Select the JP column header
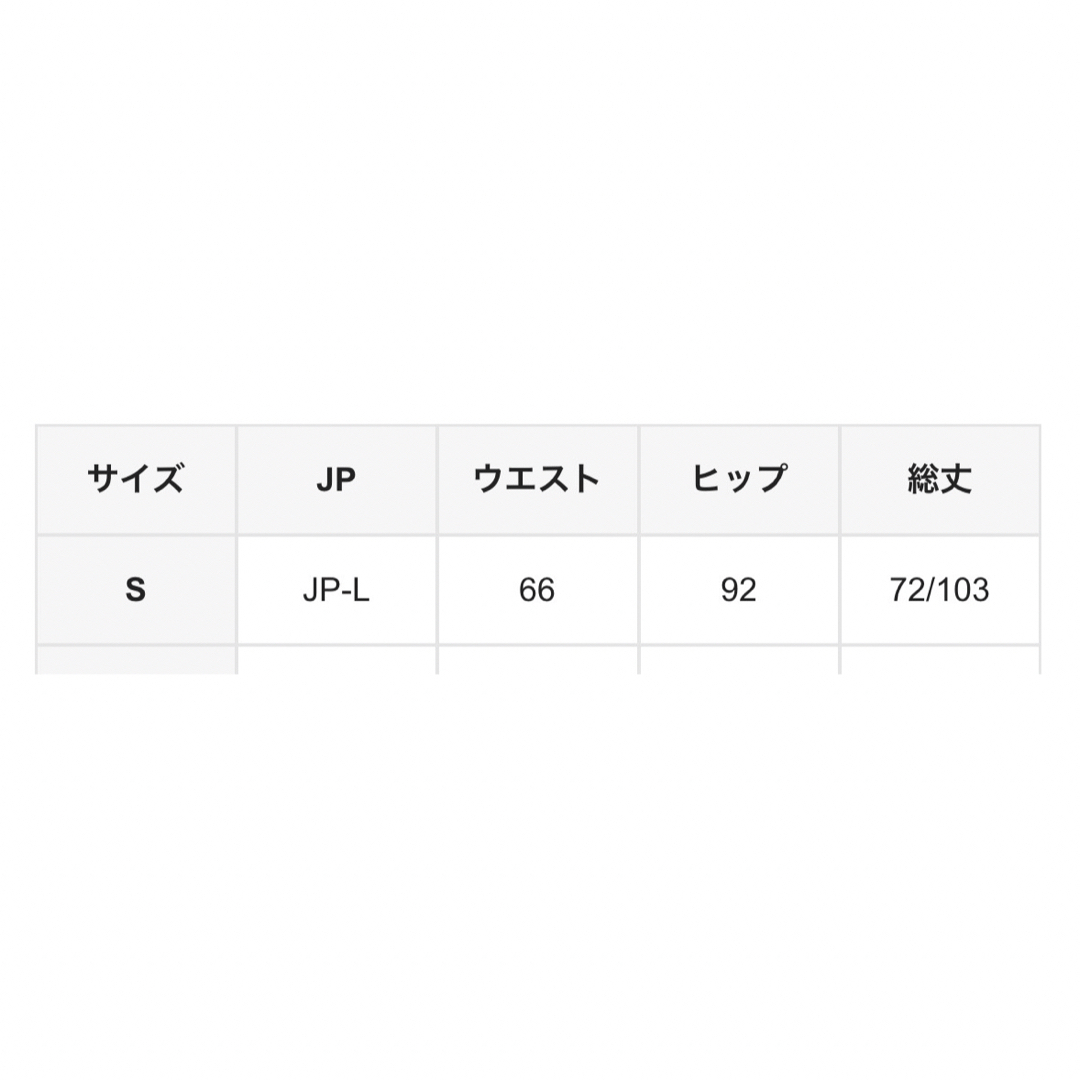The width and height of the screenshot is (1080, 1080). tap(337, 479)
